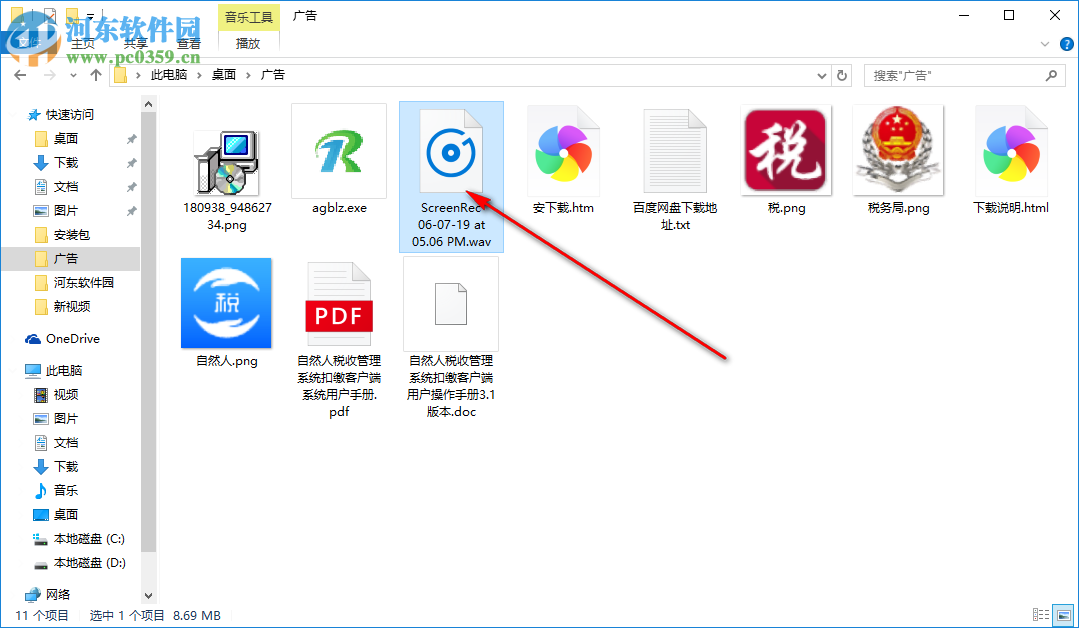The image size is (1079, 628).
Task: Expand breadcrumb arrow after 此电脑
Action: [199, 75]
